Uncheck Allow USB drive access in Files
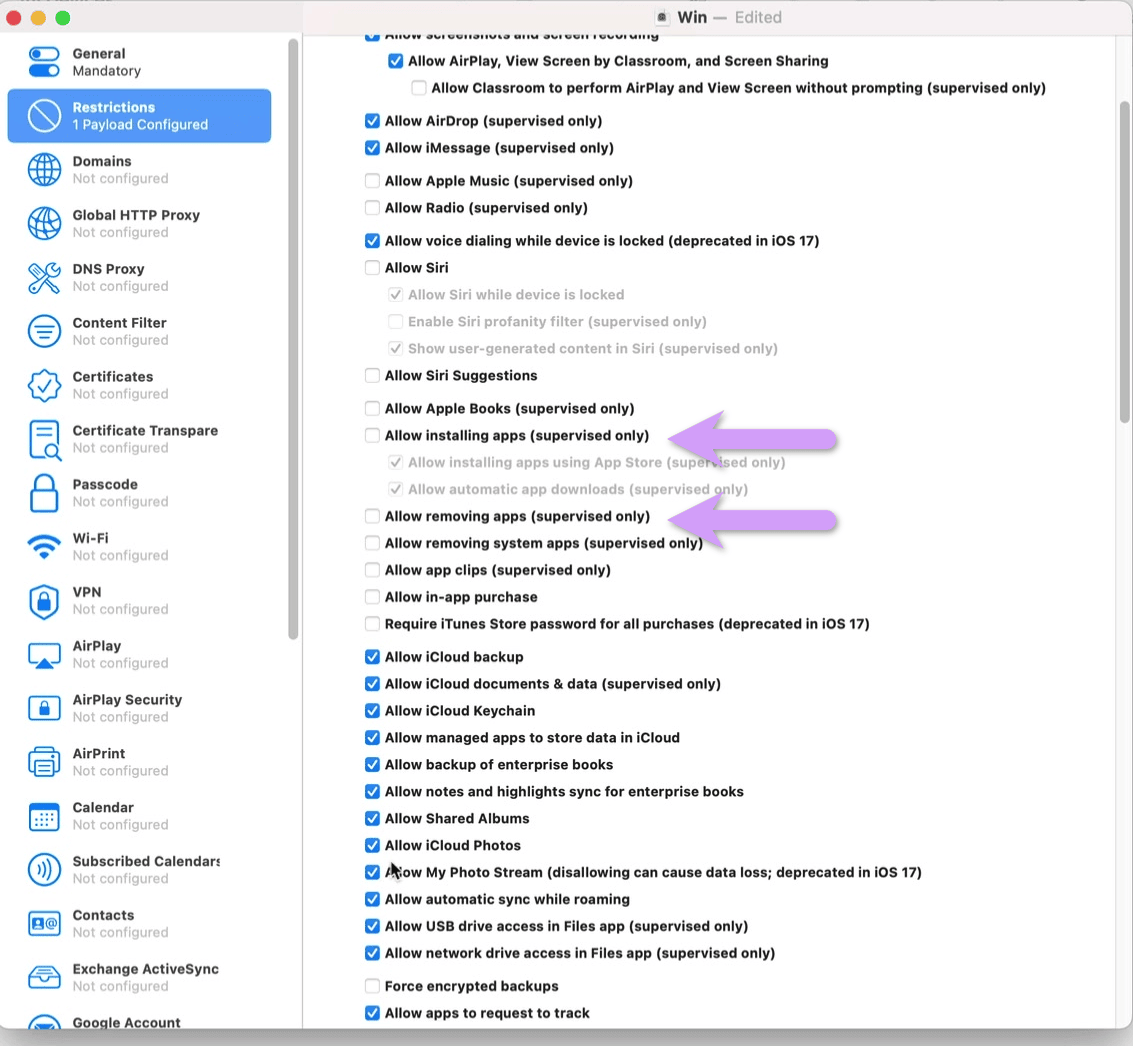This screenshot has width=1133, height=1046. 372,926
